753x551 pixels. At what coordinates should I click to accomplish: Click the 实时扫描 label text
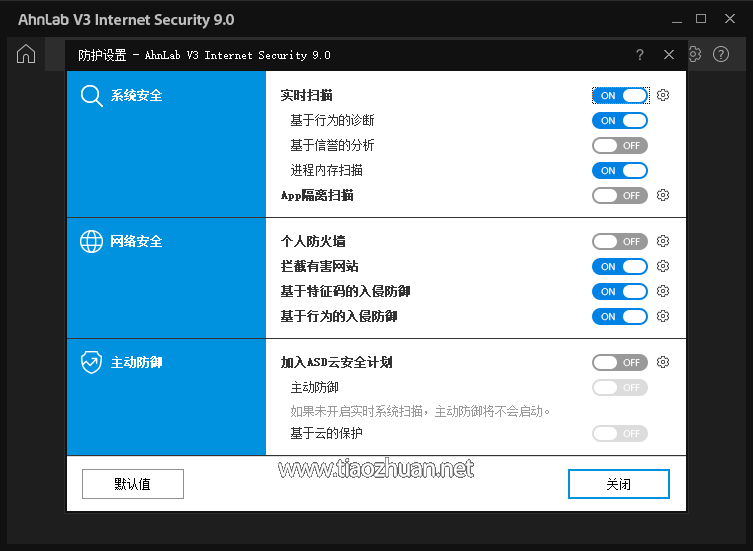(306, 96)
